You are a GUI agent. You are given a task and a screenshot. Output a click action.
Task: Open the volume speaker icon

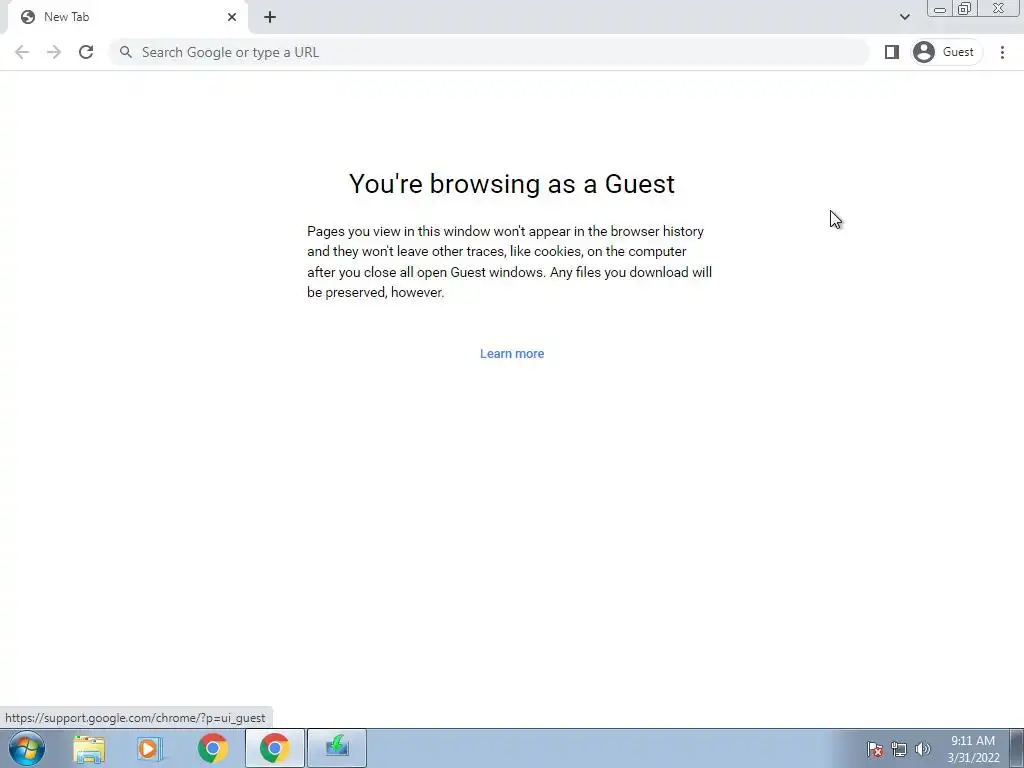tap(923, 749)
